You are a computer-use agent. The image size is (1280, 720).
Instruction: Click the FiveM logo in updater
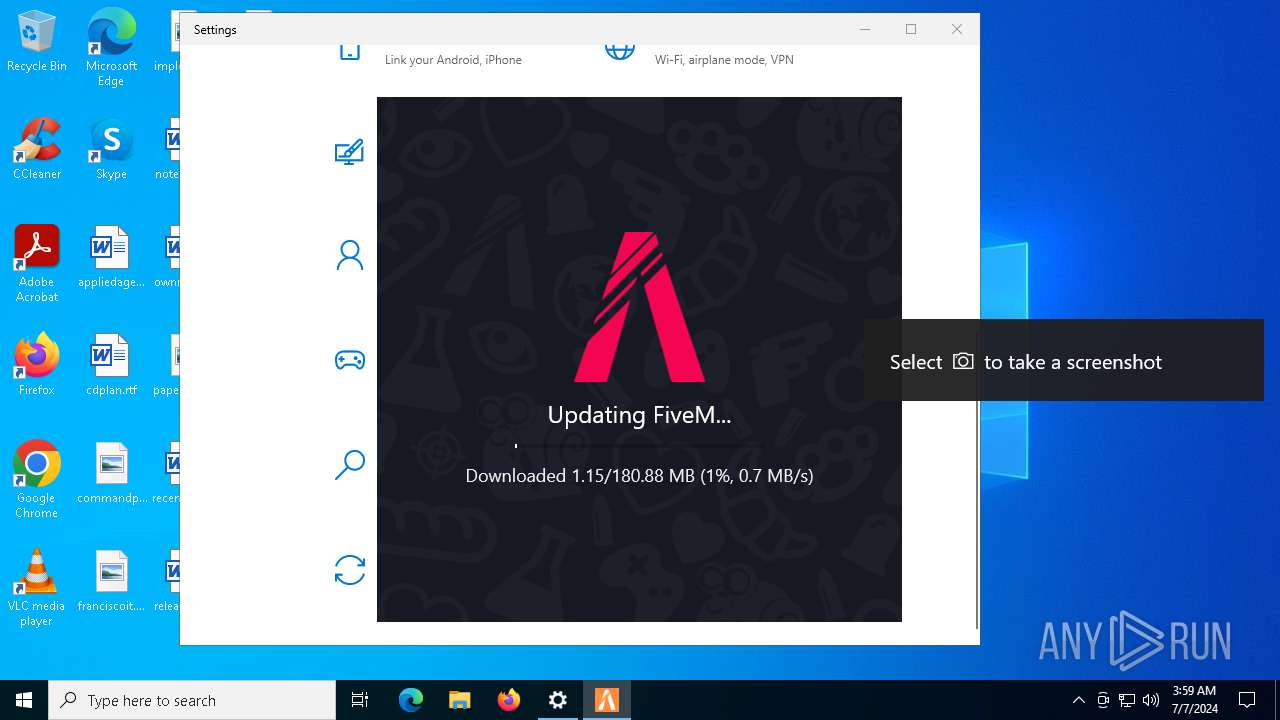click(x=640, y=307)
